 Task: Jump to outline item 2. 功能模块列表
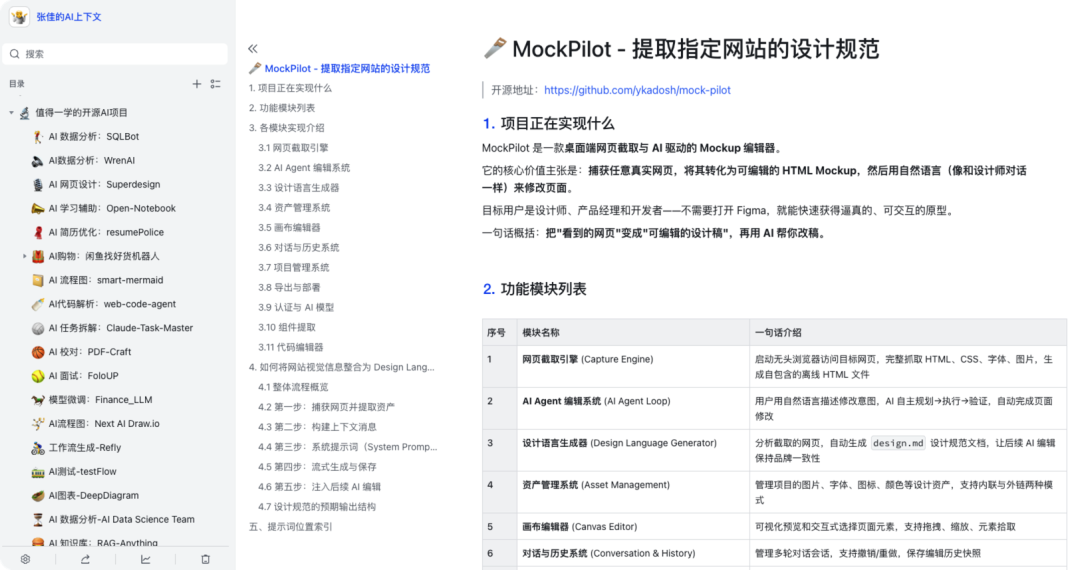282,108
